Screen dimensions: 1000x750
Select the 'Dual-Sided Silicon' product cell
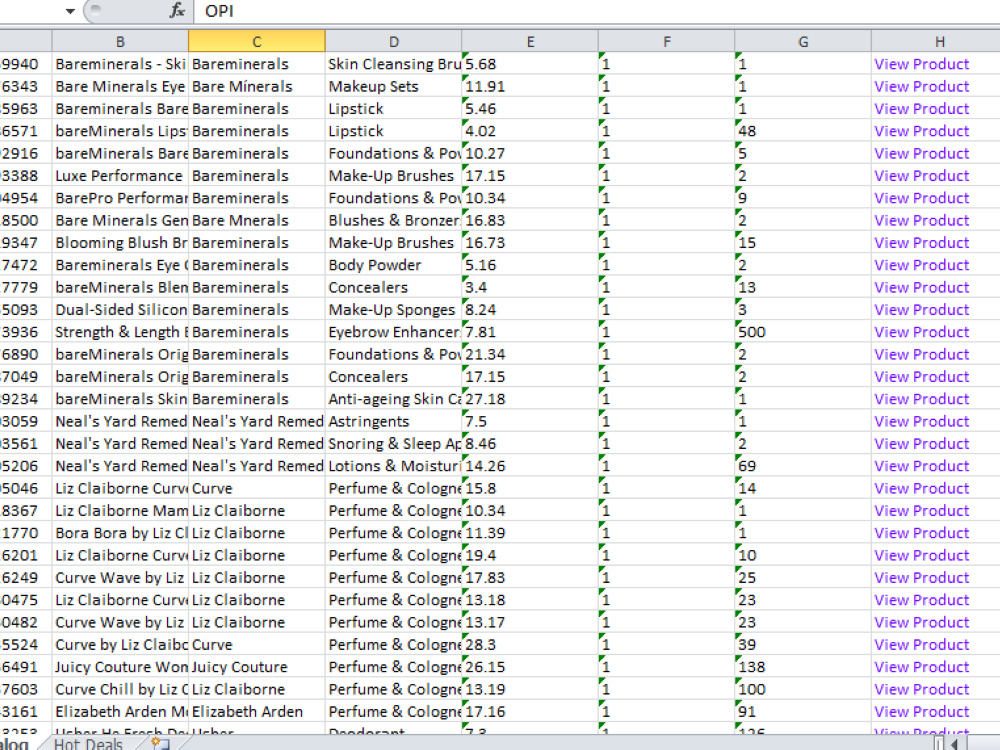pos(120,309)
